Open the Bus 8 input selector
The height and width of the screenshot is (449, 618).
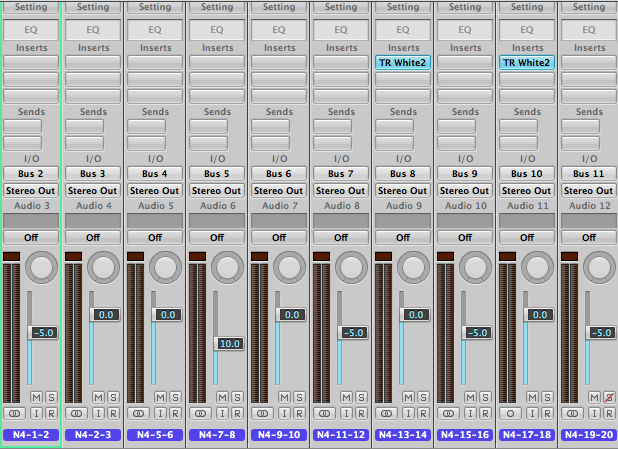tap(403, 174)
